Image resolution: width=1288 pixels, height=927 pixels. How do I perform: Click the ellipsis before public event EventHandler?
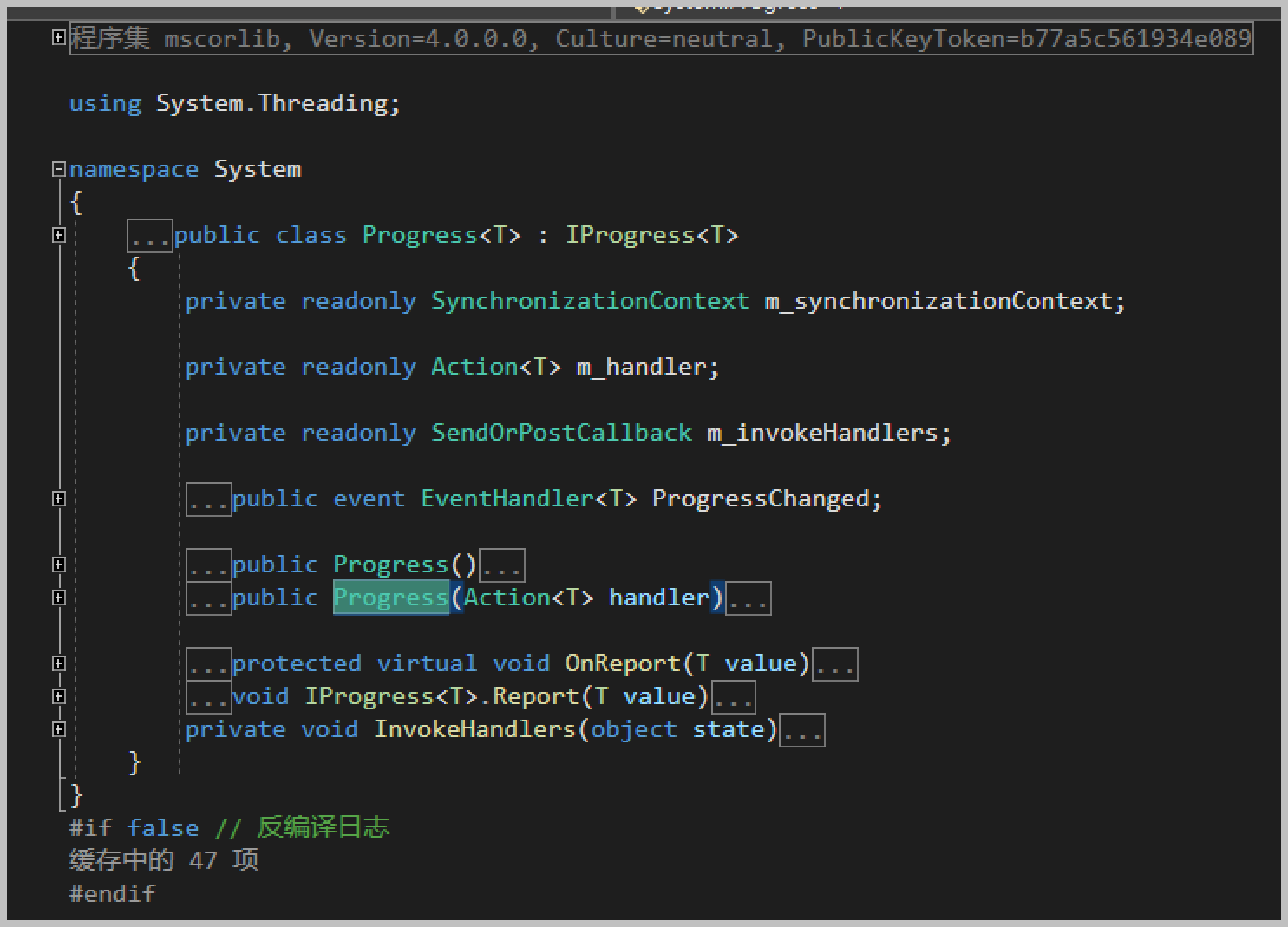coord(209,499)
